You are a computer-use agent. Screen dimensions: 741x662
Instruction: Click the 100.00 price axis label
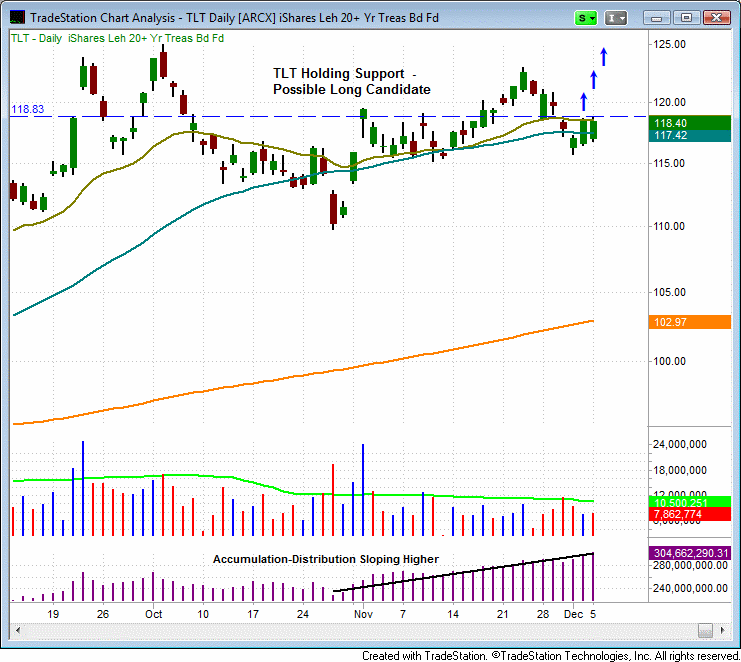pos(669,361)
